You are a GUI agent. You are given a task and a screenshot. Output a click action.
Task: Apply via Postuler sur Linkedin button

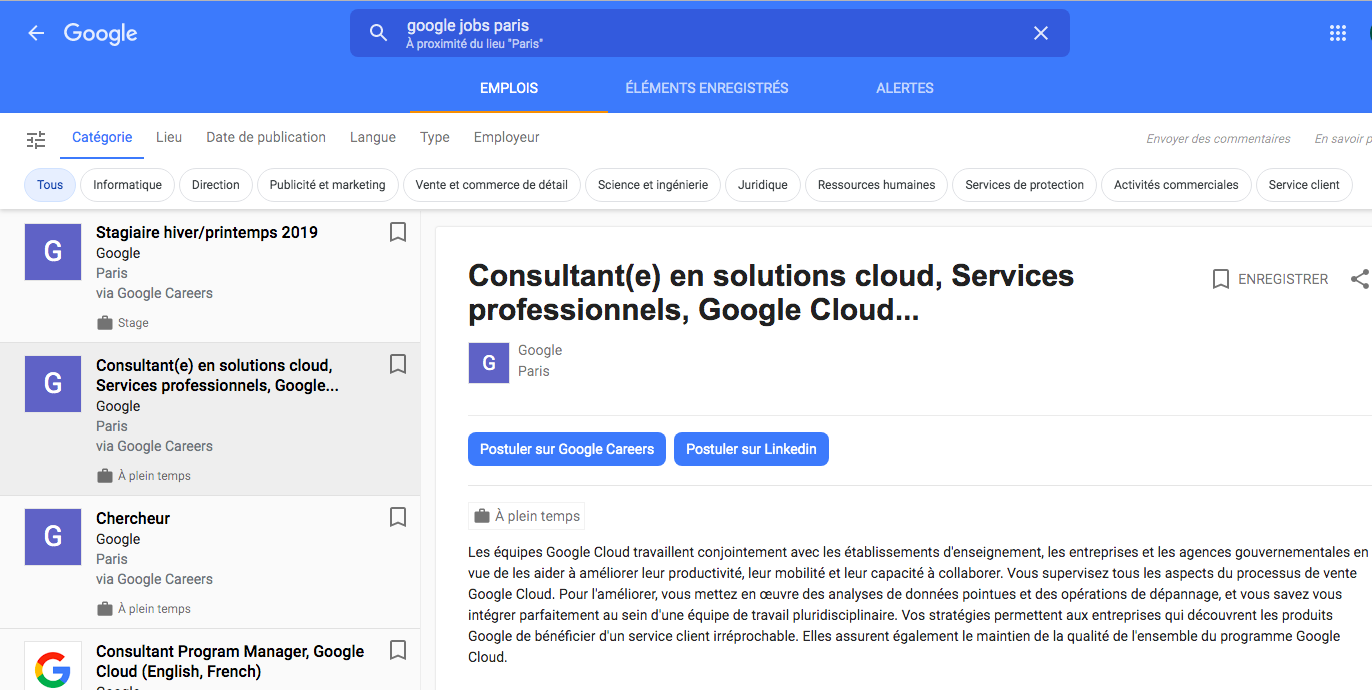click(x=751, y=449)
